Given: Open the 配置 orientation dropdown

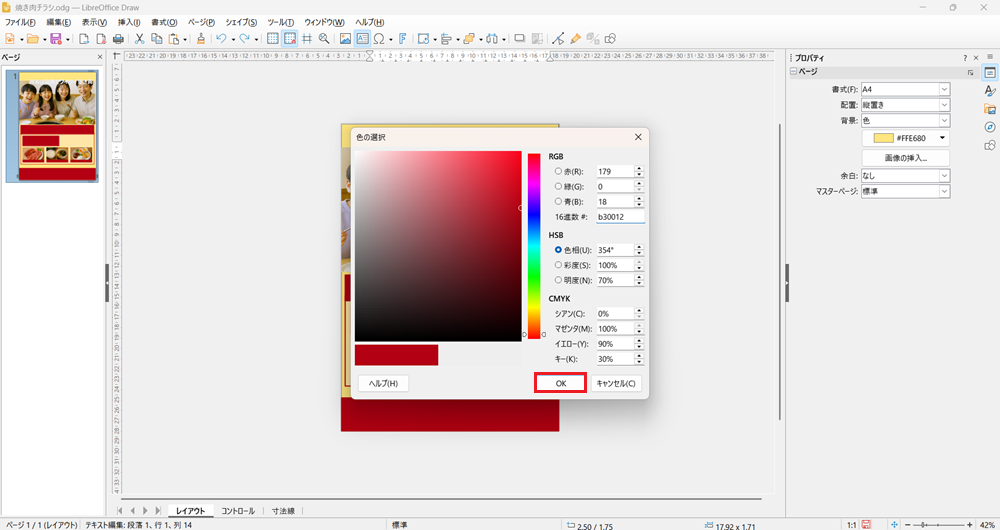Looking at the screenshot, I should (x=944, y=105).
